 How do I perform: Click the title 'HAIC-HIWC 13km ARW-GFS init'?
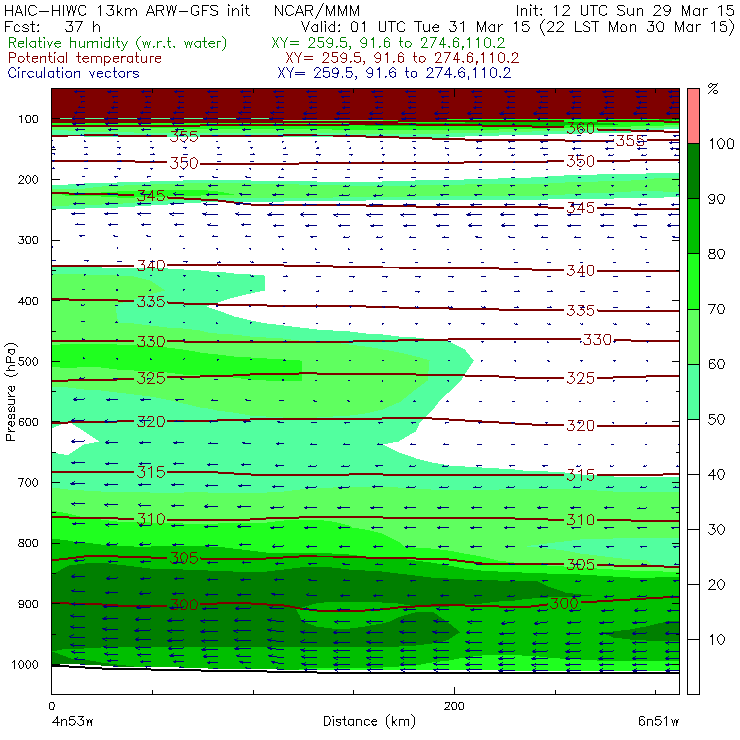click(127, 10)
